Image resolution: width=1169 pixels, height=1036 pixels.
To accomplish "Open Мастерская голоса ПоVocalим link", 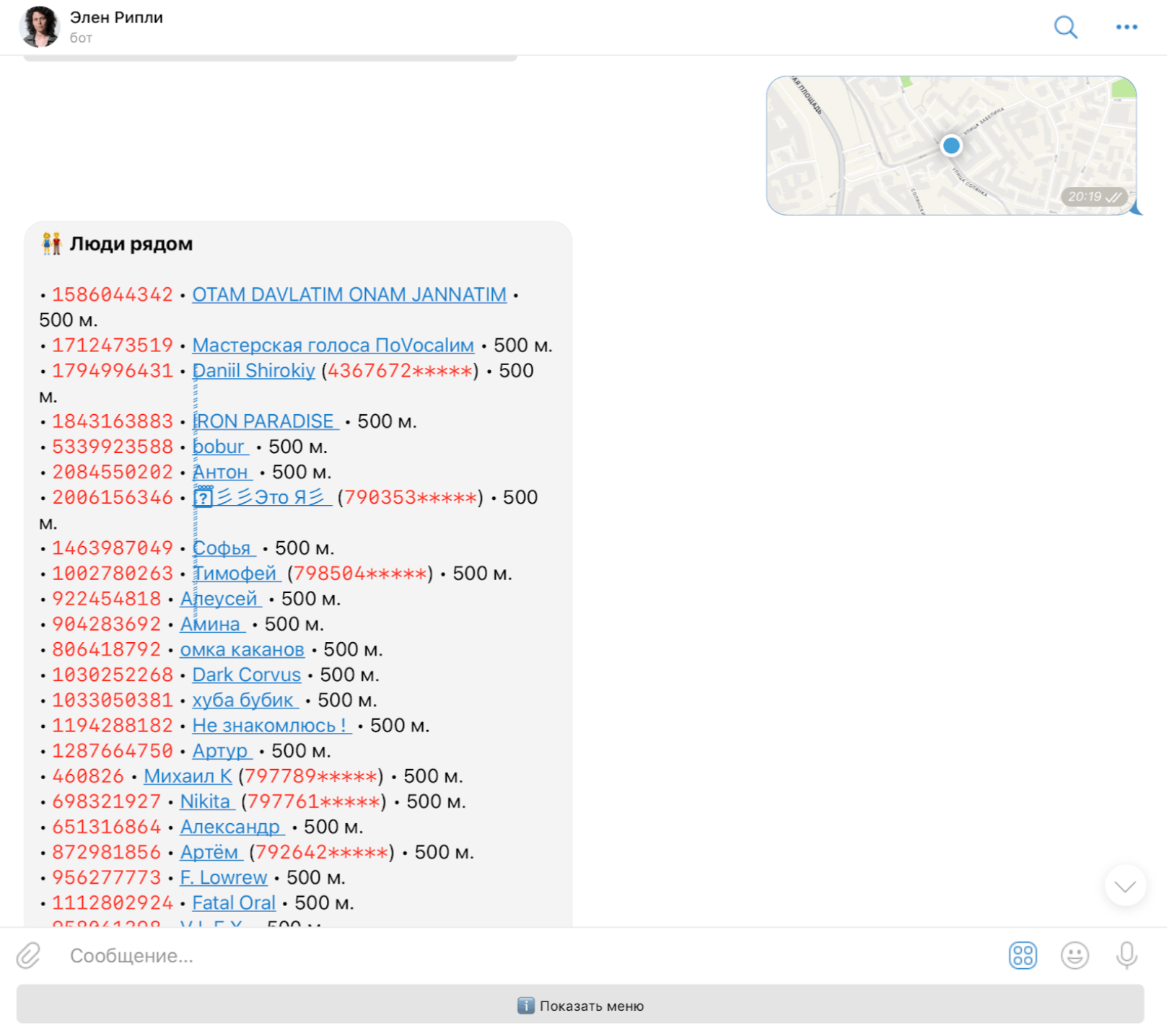I will point(333,346).
